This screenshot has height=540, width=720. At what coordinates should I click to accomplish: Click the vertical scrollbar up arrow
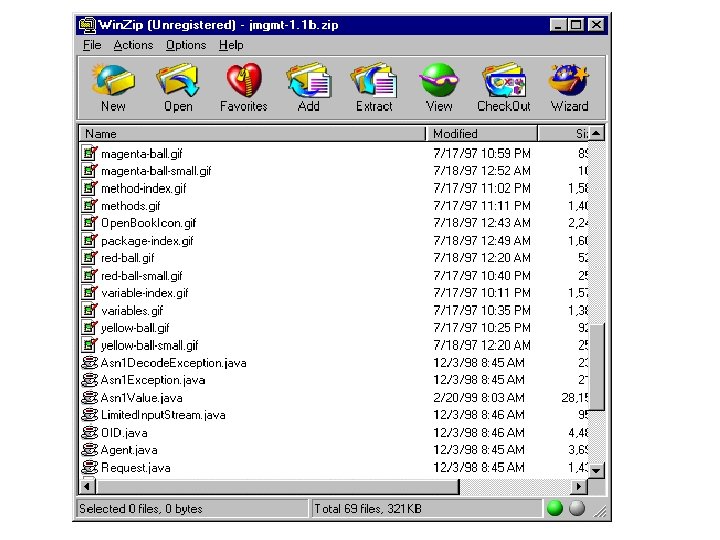(x=596, y=133)
